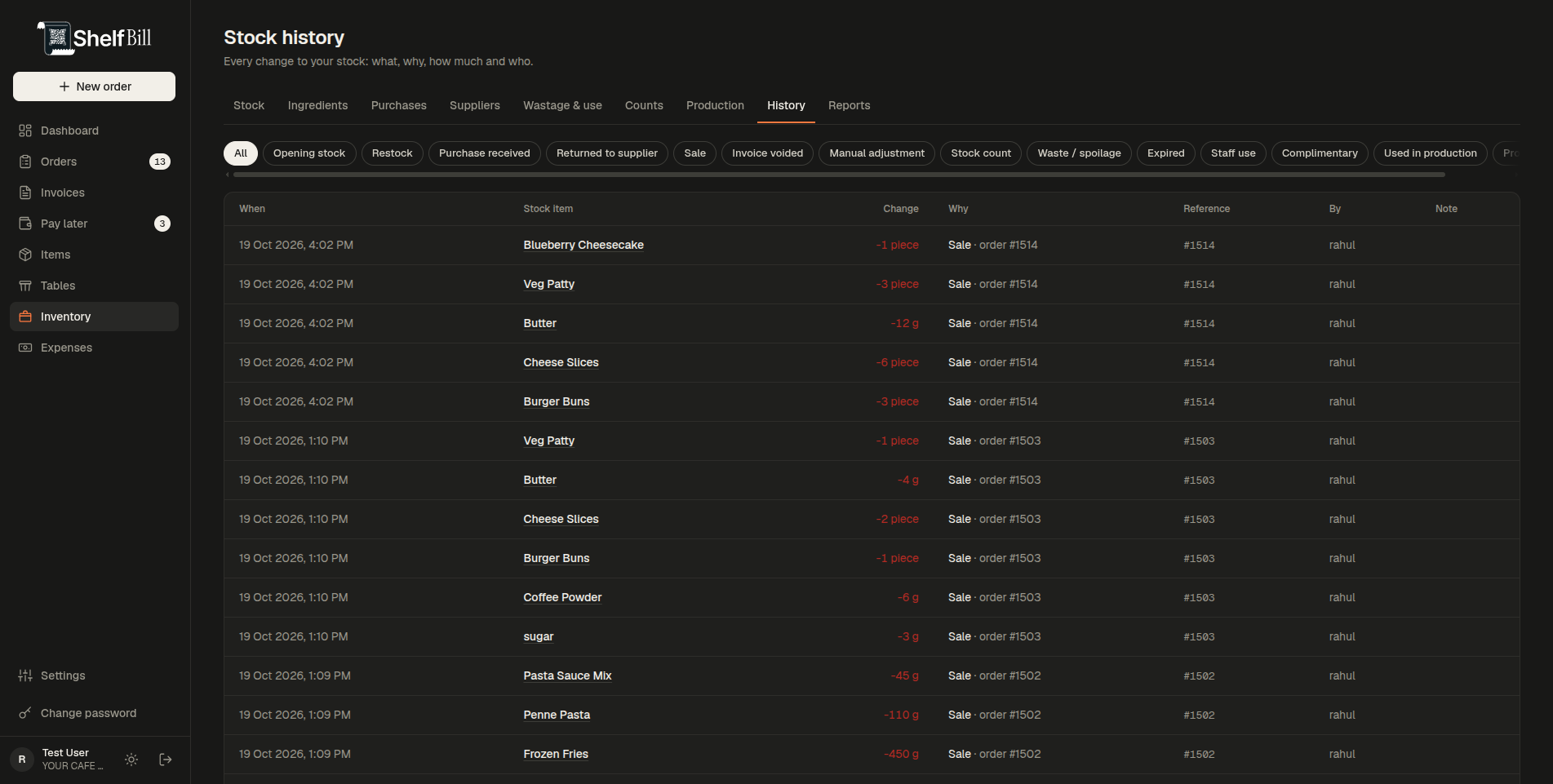Filter history by Restock
Image resolution: width=1553 pixels, height=784 pixels.
pos(393,153)
